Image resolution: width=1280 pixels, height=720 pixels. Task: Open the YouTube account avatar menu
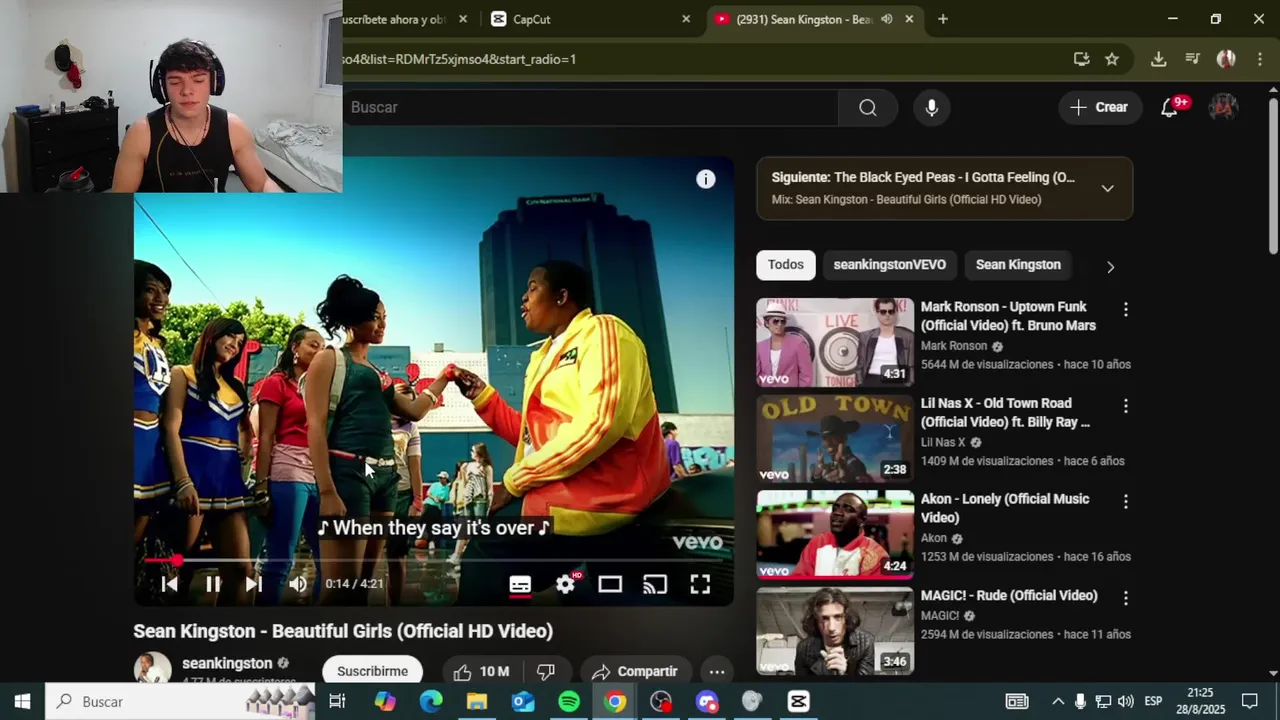1224,107
